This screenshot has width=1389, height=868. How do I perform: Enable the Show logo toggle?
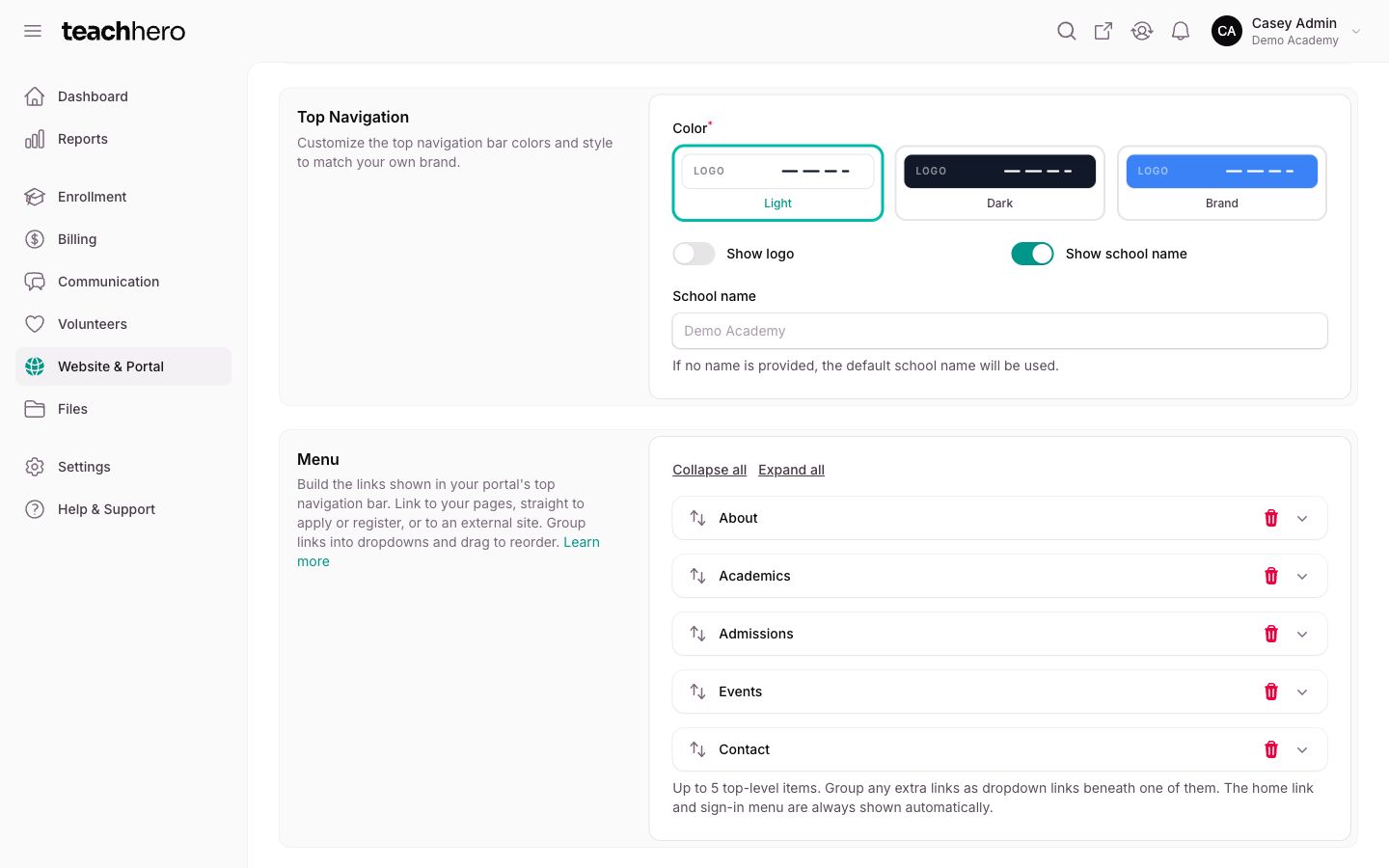point(694,254)
